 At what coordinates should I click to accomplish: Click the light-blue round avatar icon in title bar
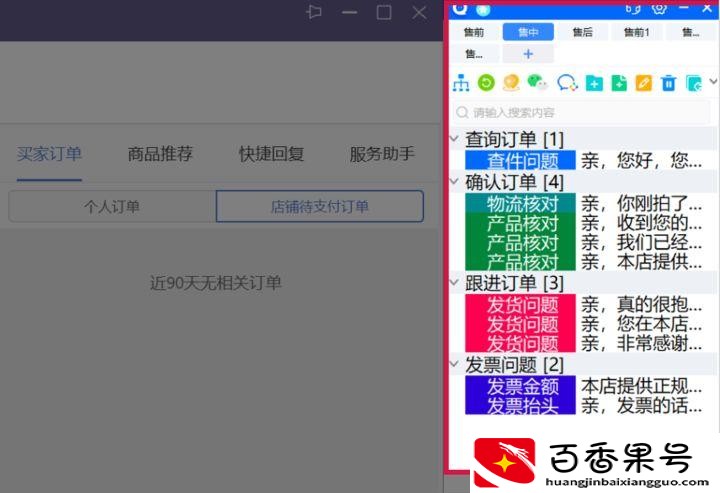tap(483, 9)
